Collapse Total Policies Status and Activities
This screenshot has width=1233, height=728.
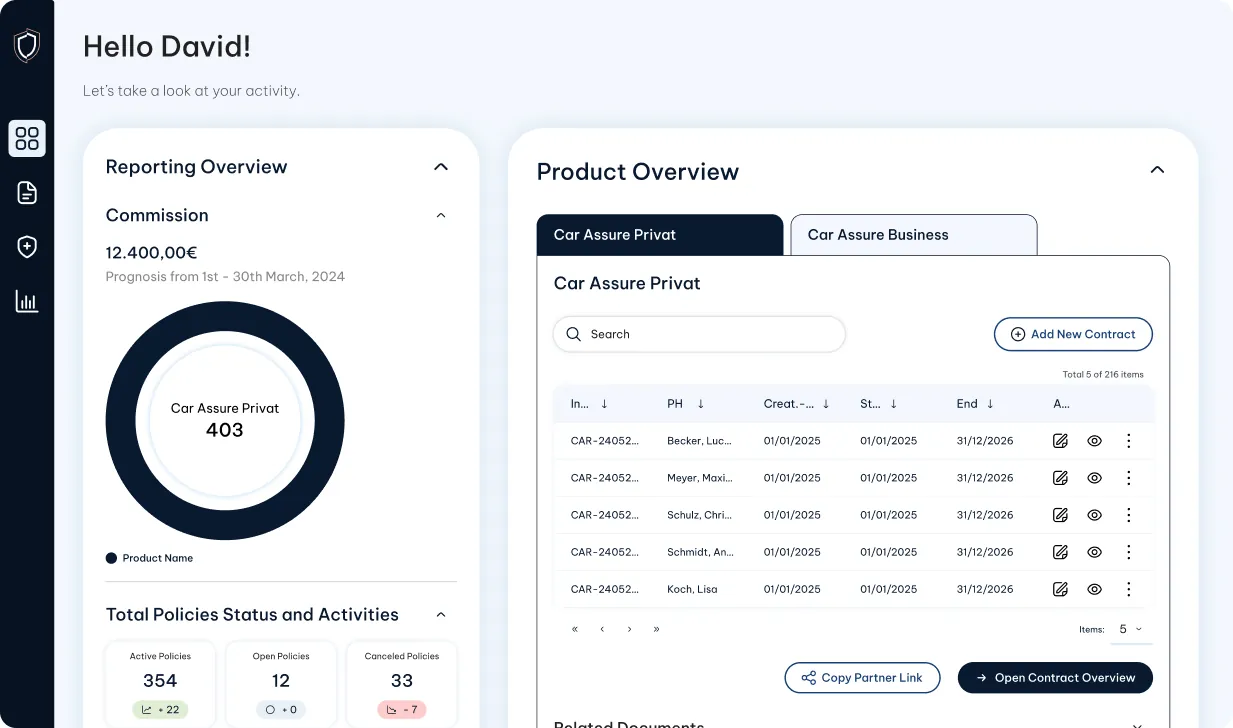441,615
